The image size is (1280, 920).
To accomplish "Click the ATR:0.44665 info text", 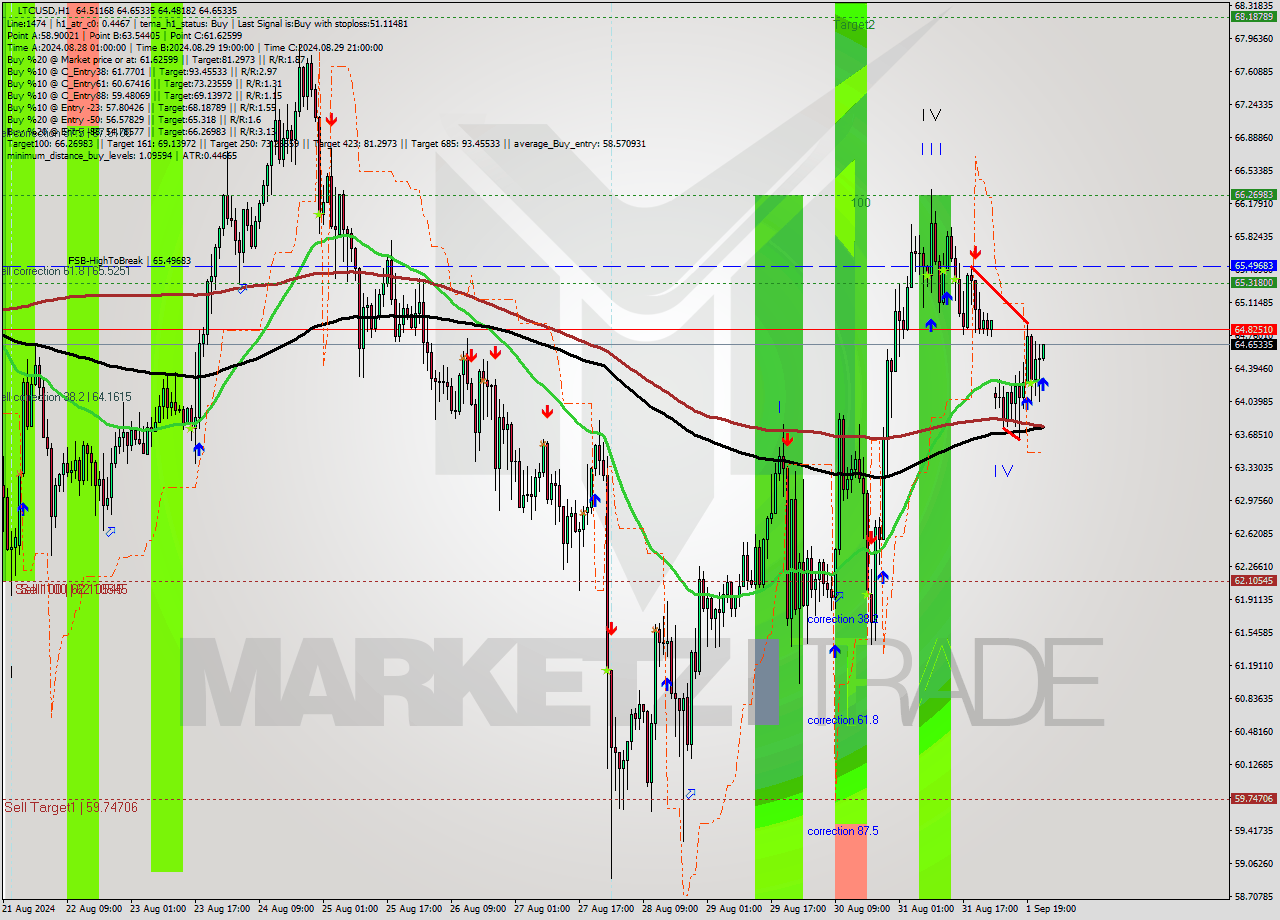I will [x=210, y=155].
